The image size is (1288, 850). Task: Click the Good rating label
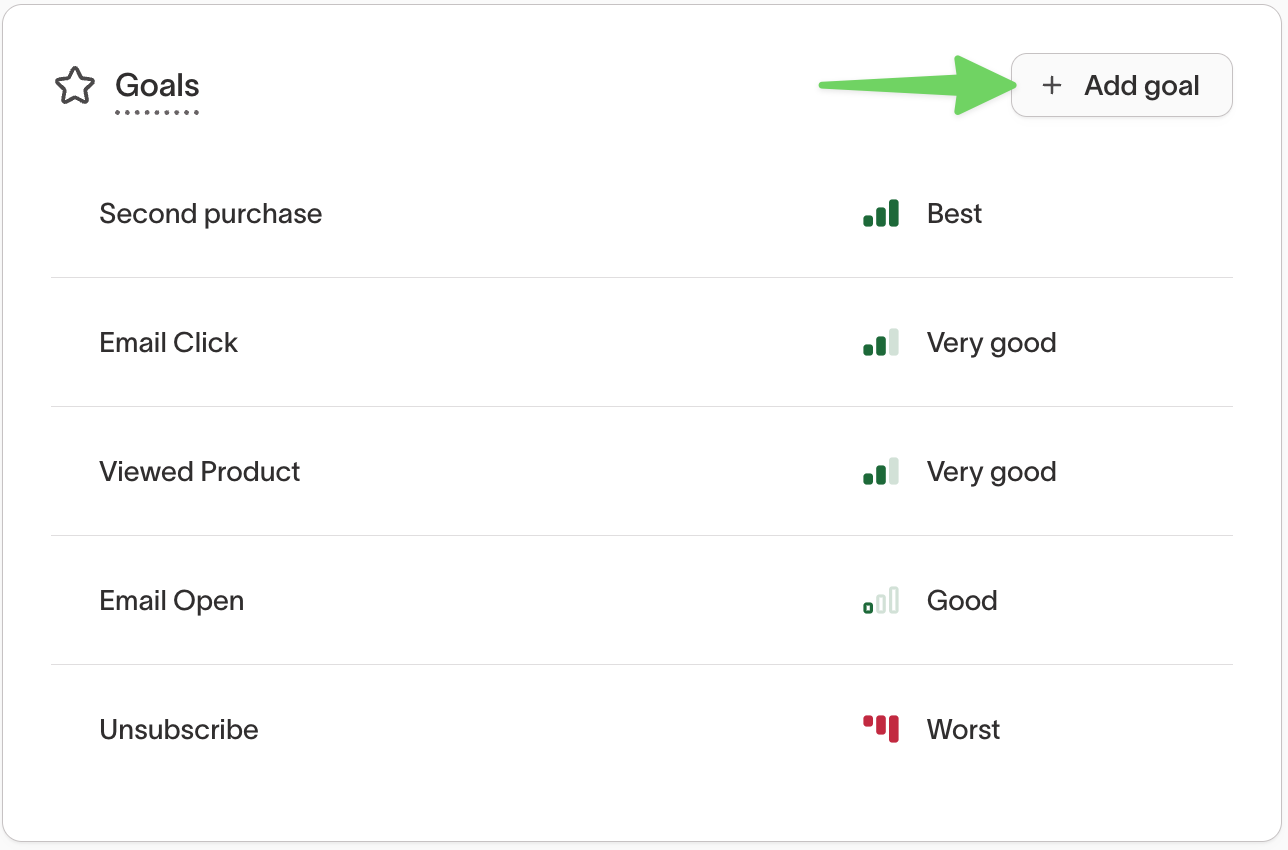point(961,601)
